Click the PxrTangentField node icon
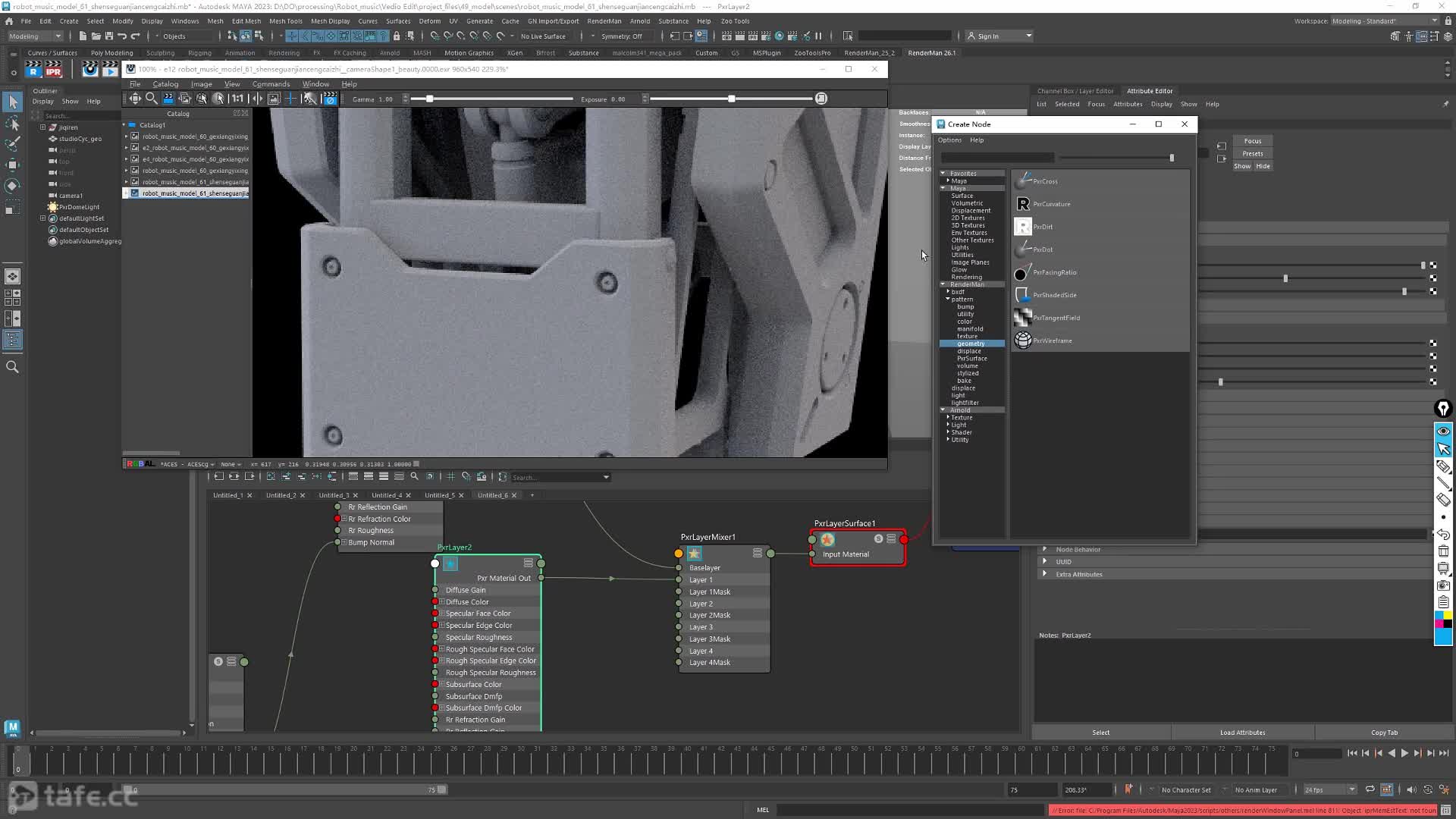 pos(1023,317)
